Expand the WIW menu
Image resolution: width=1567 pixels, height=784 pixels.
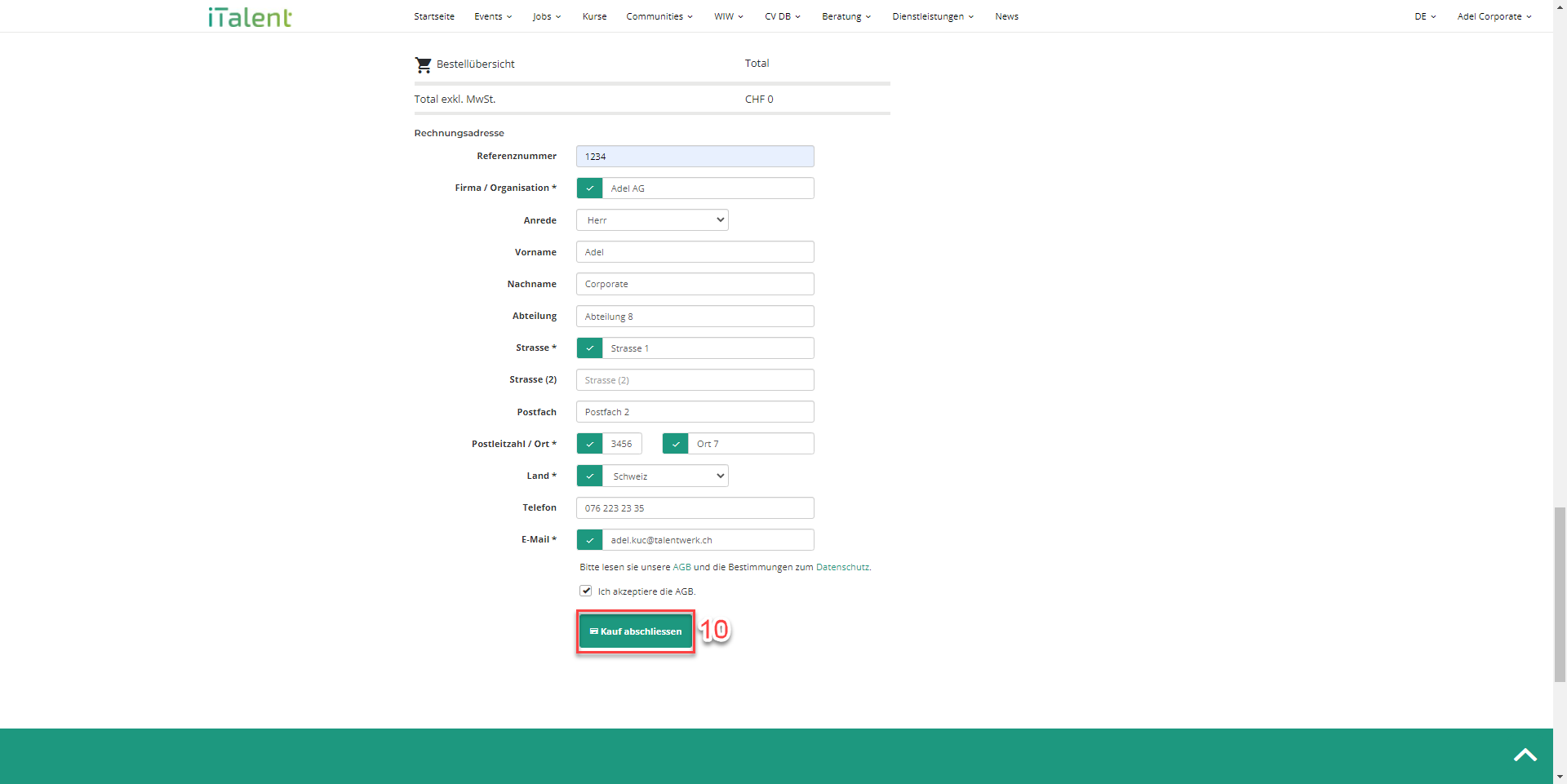pos(729,16)
